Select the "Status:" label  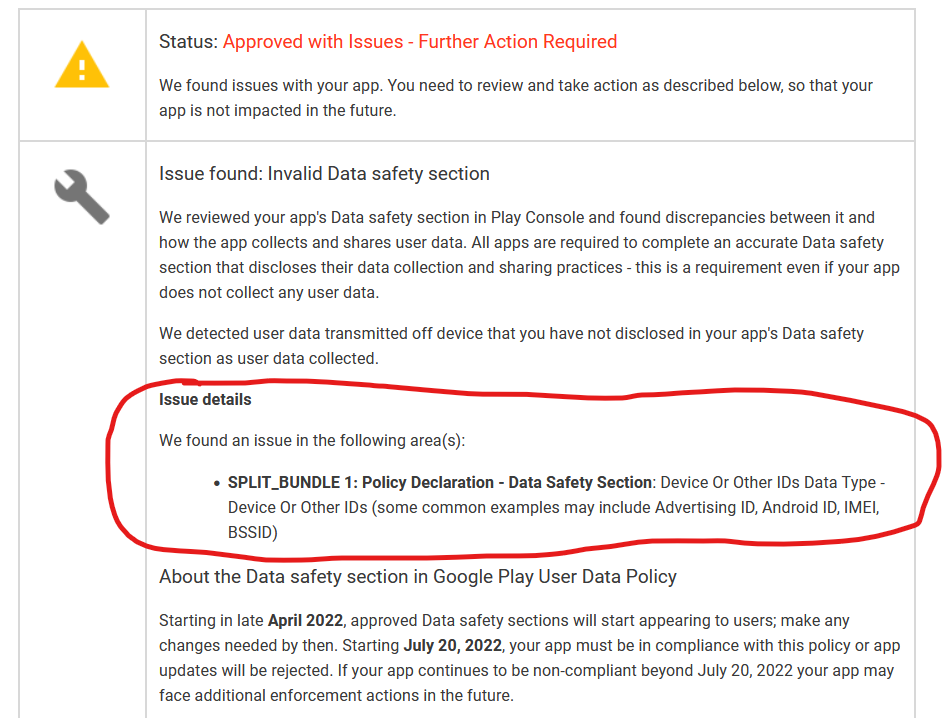pyautogui.click(x=188, y=42)
